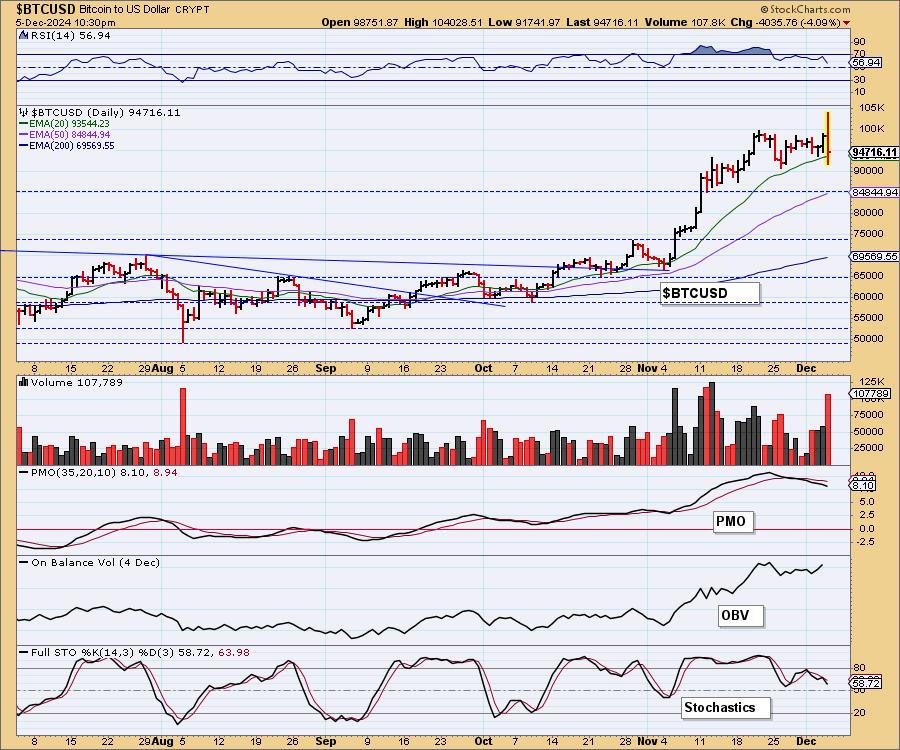Click the 50000 price axis label
Screen dimensions: 900x750
click(868, 339)
